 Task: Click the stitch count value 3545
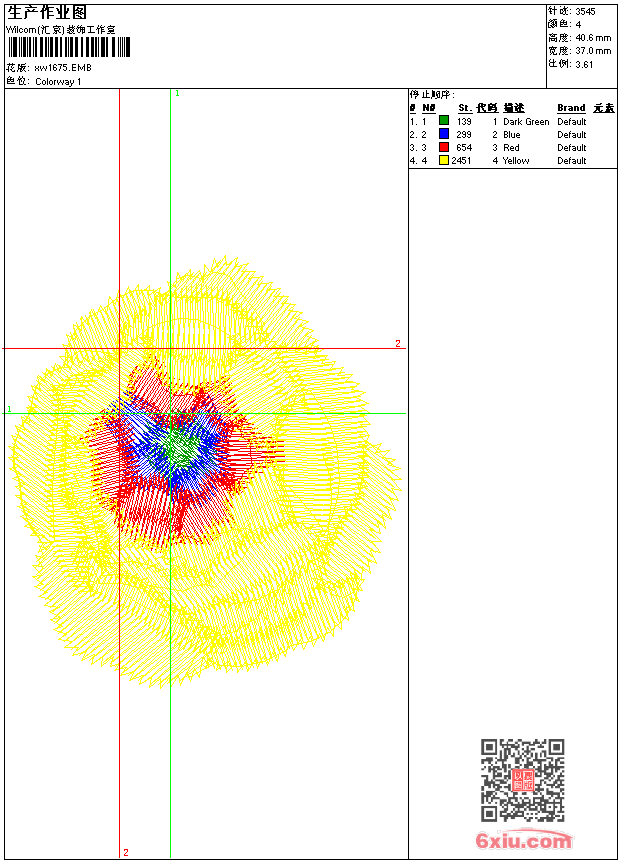(x=585, y=11)
